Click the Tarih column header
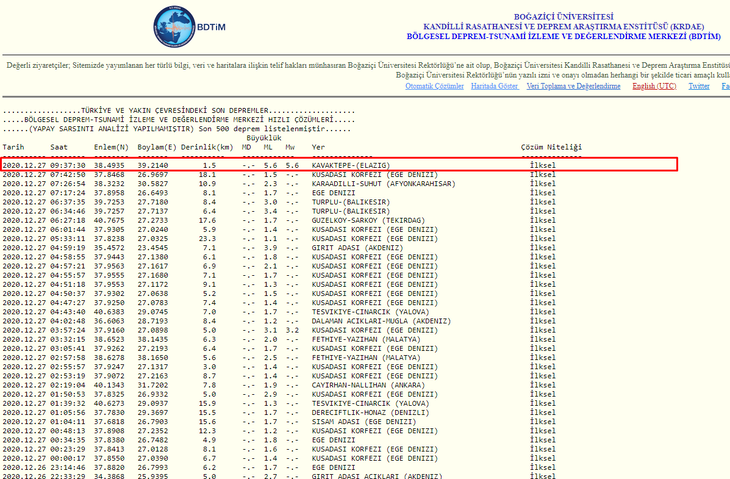This screenshot has height=479, width=730. click(13, 147)
